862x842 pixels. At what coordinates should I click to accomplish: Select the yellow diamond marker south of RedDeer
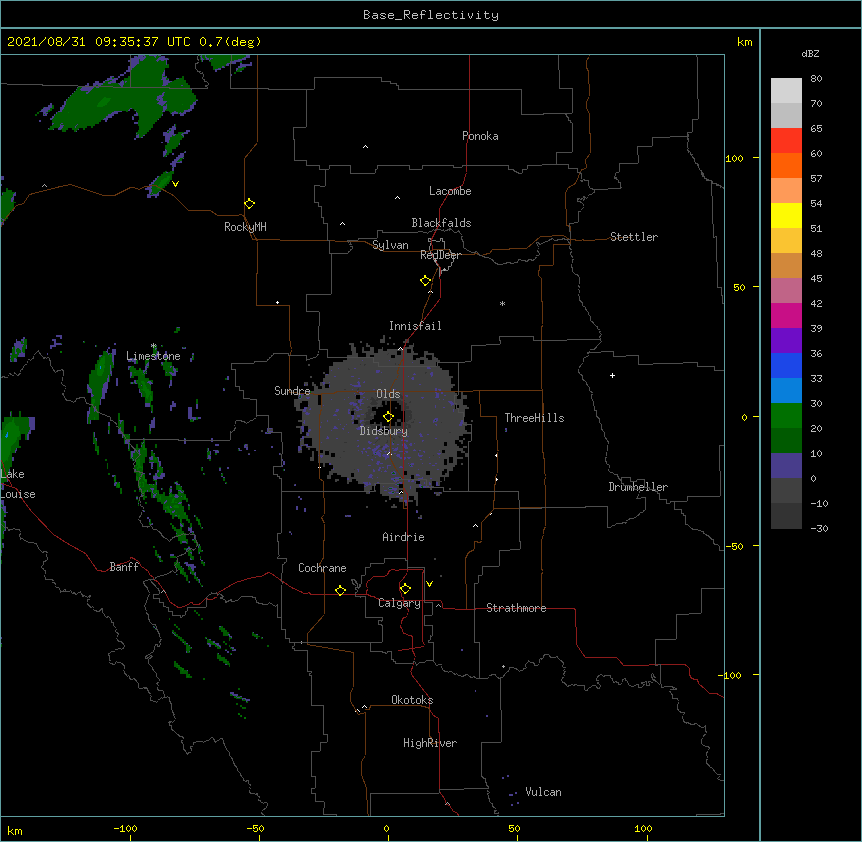pos(425,281)
